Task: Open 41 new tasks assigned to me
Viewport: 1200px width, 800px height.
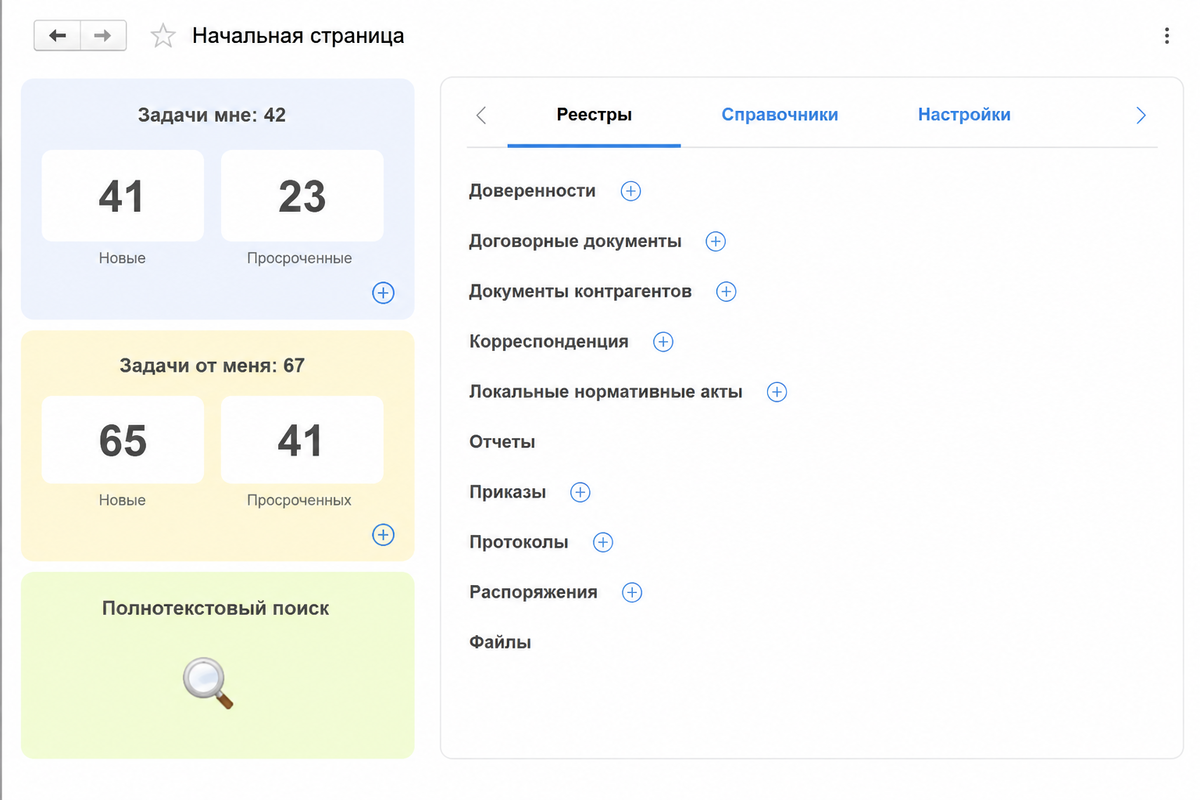Action: pyautogui.click(x=122, y=196)
